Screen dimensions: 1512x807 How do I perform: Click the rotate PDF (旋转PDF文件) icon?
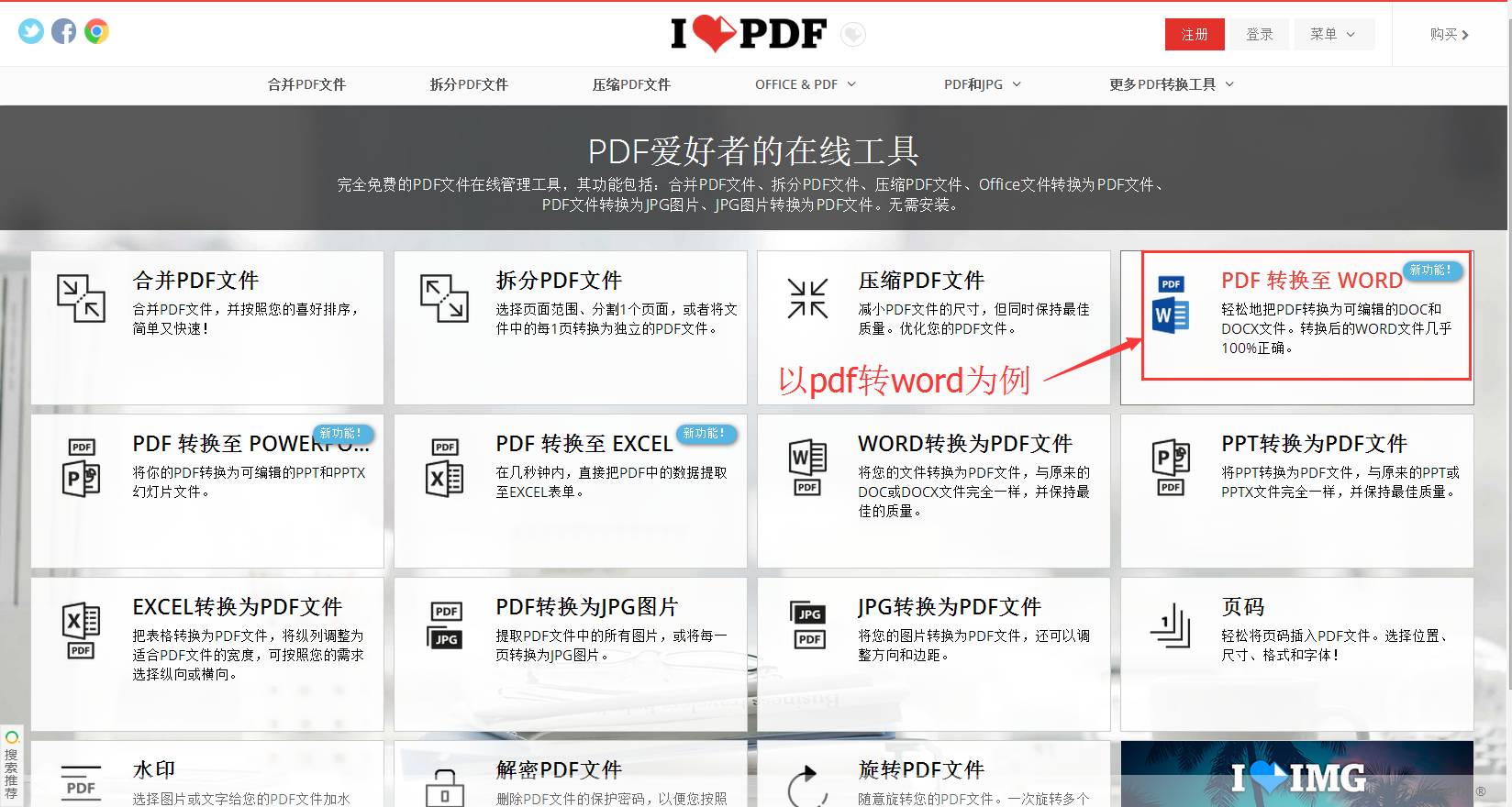coord(807,786)
